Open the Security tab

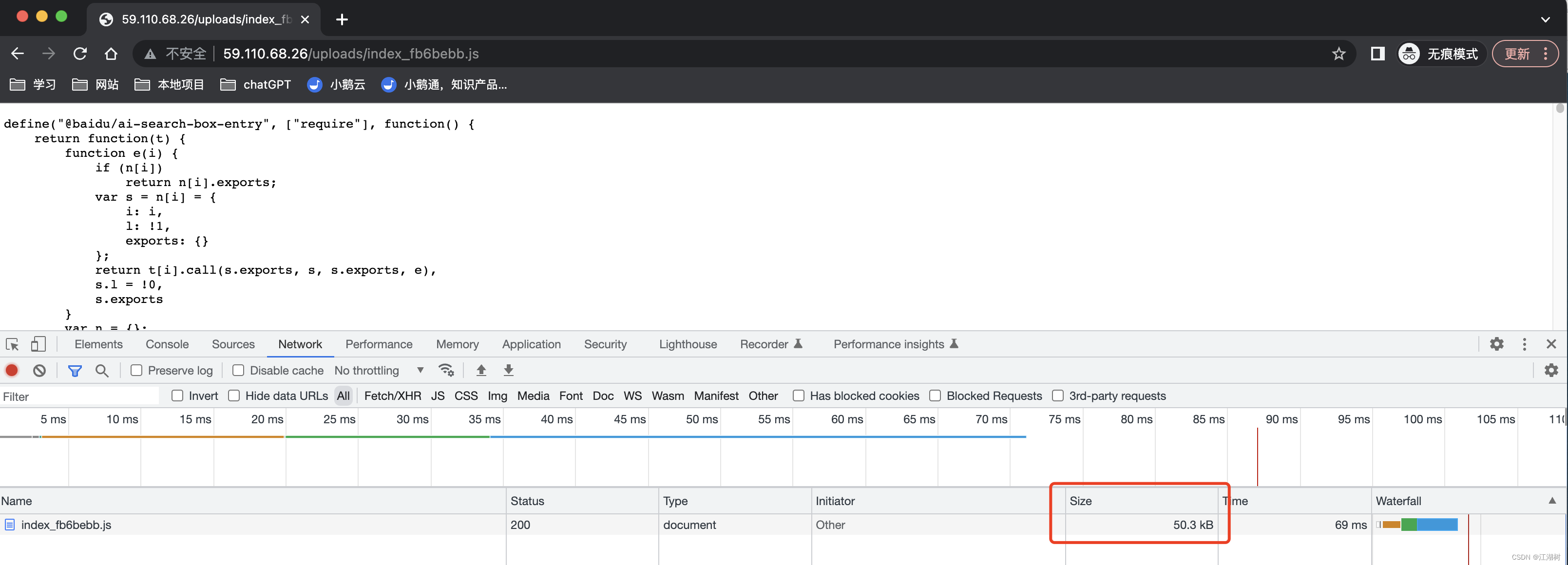tap(605, 344)
